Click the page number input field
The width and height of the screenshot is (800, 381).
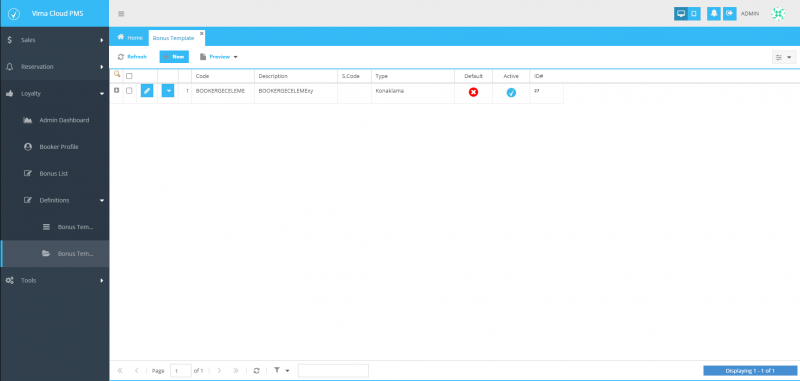pyautogui.click(x=181, y=371)
